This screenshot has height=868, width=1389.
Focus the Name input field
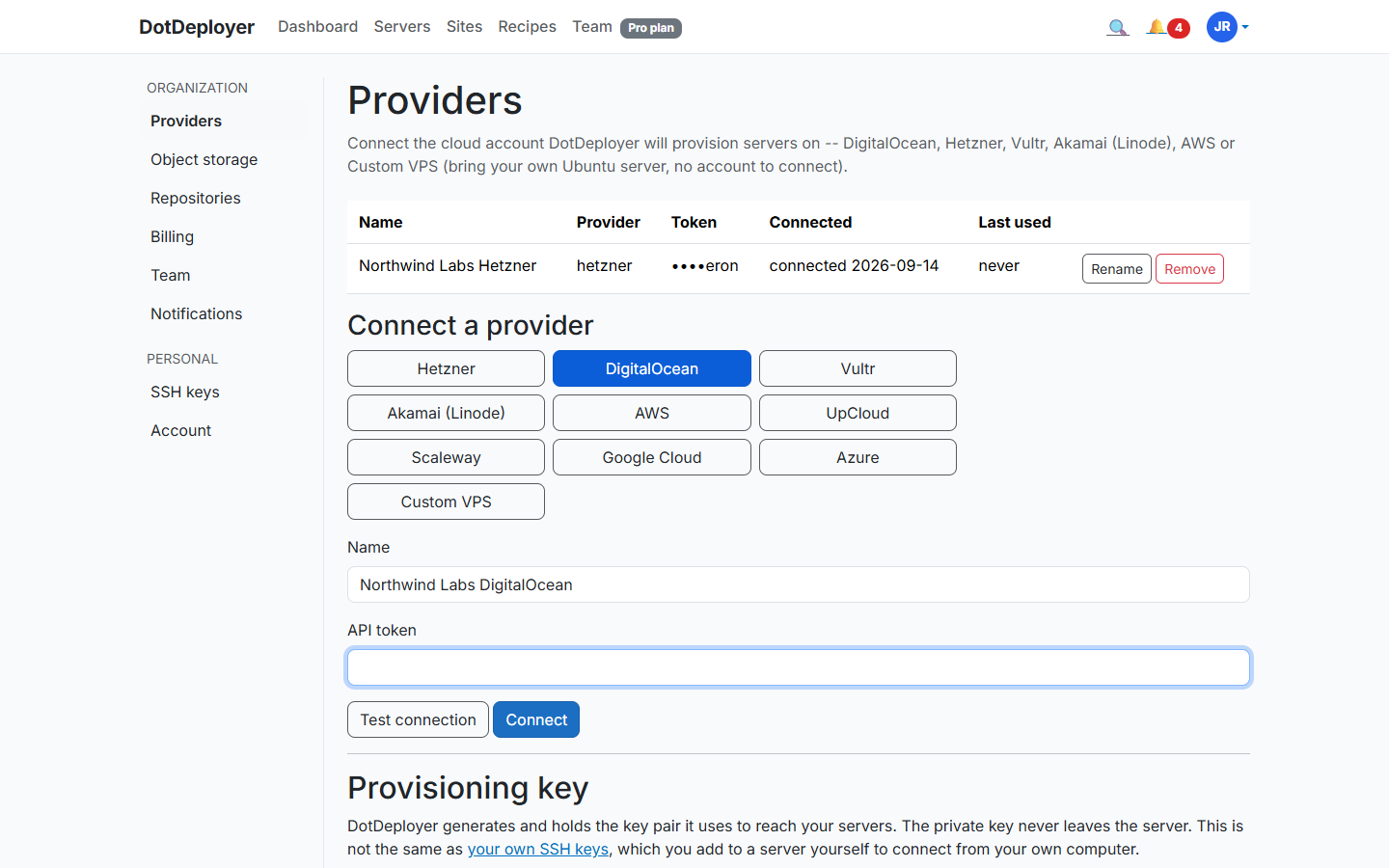799,584
